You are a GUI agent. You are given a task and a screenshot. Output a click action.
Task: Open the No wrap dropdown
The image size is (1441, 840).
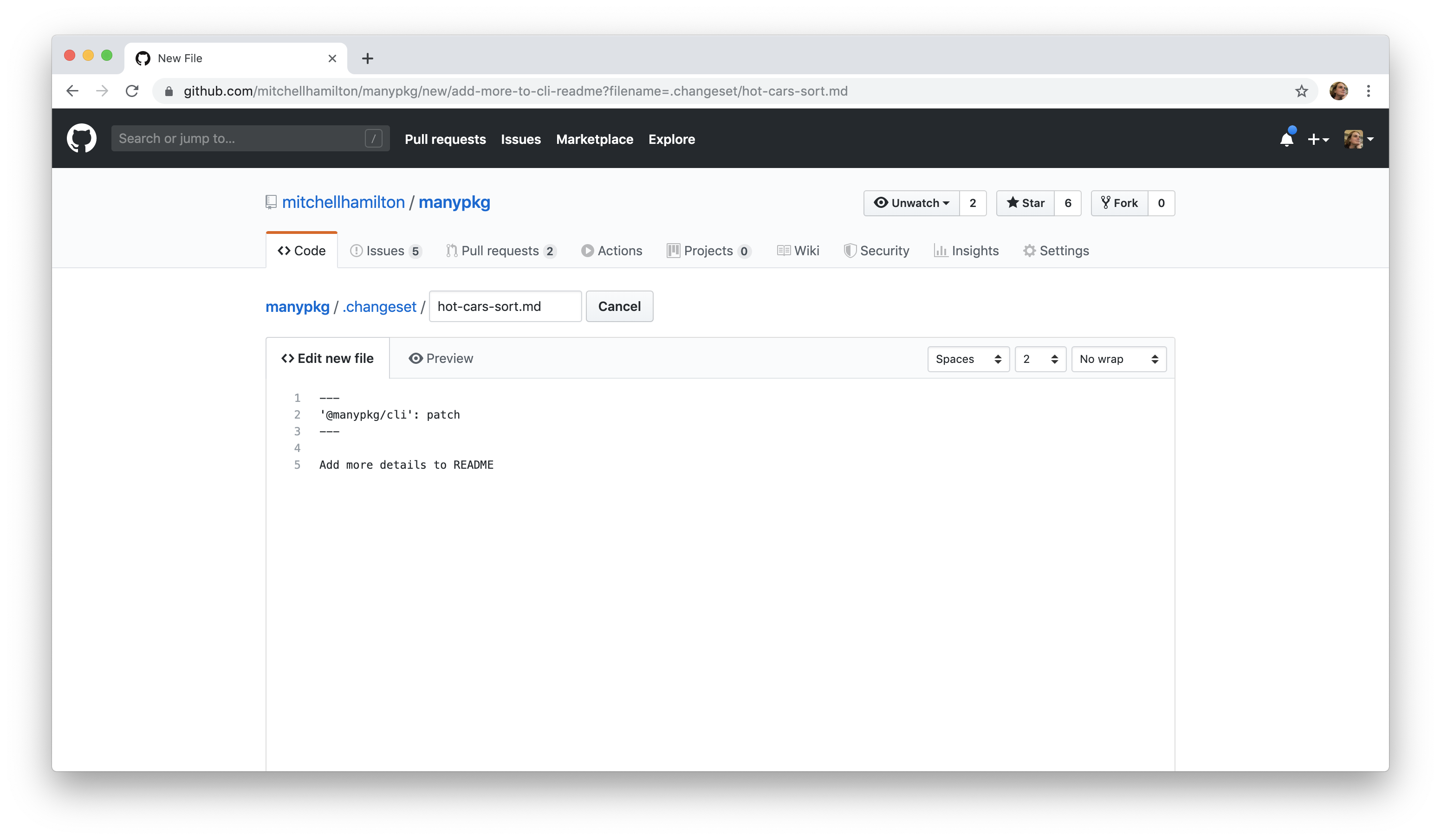(1118, 359)
